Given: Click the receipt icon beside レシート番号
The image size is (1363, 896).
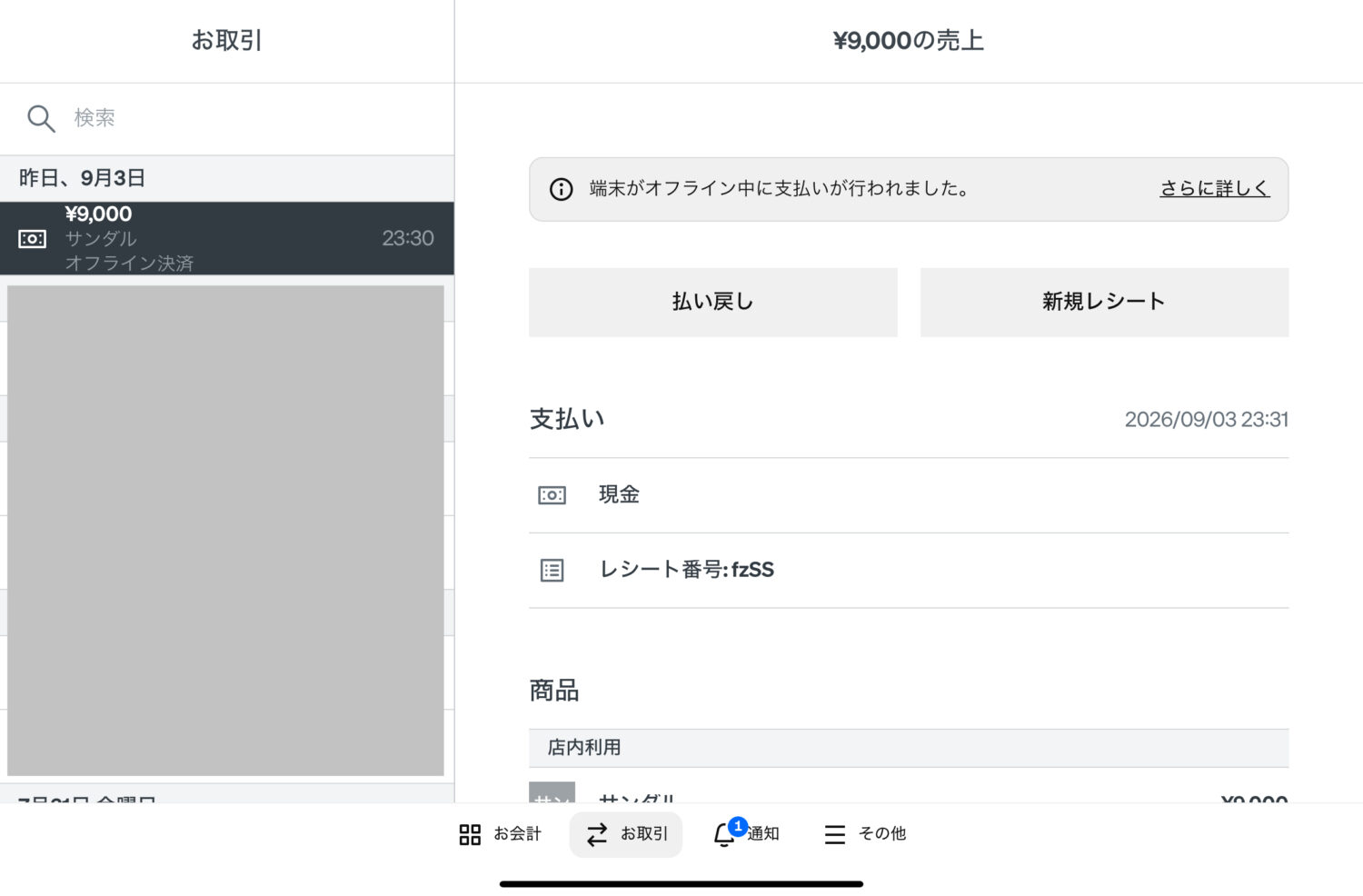Looking at the screenshot, I should [x=552, y=570].
